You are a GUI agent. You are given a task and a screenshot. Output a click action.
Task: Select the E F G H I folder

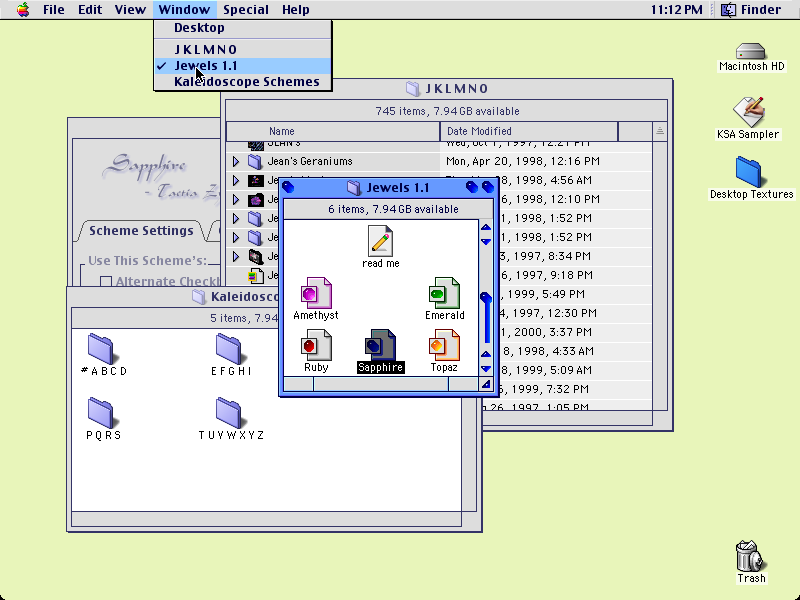click(229, 349)
